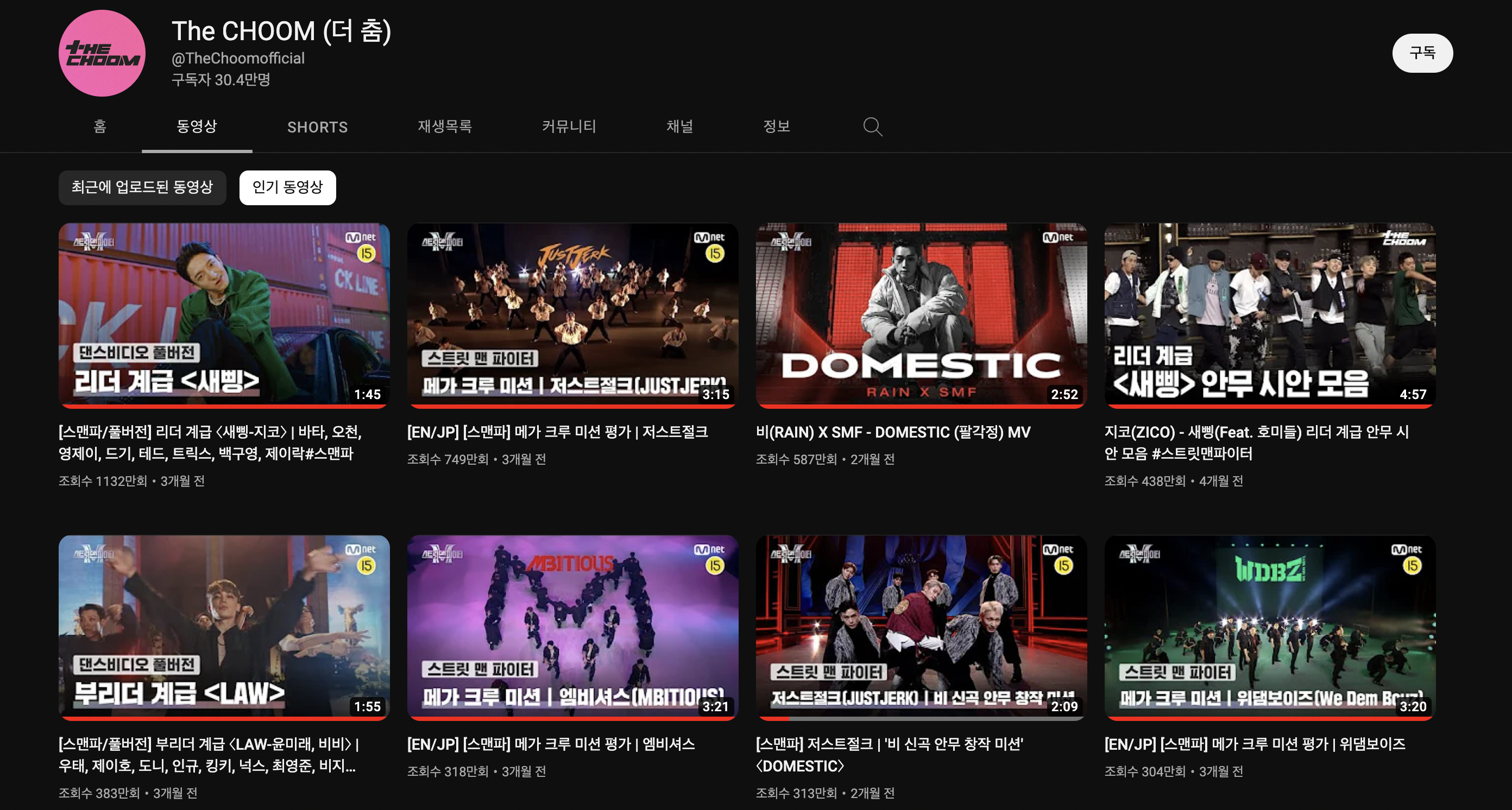This screenshot has height=810, width=1512.
Task: Open the 채널 tab
Action: point(679,126)
